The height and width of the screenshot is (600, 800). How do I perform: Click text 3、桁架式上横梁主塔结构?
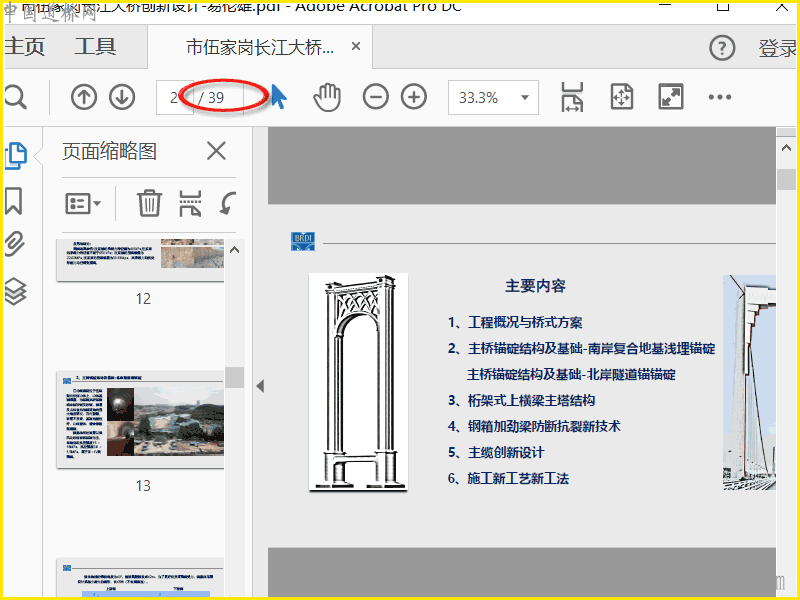(521, 401)
